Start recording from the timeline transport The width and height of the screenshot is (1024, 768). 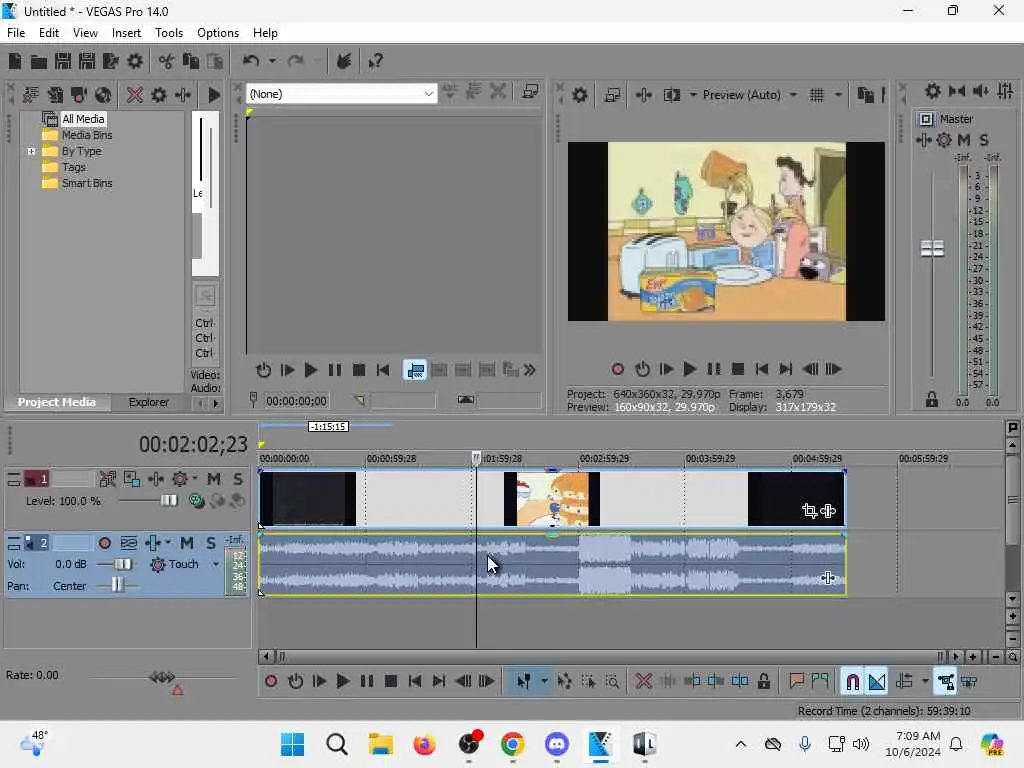[x=271, y=682]
